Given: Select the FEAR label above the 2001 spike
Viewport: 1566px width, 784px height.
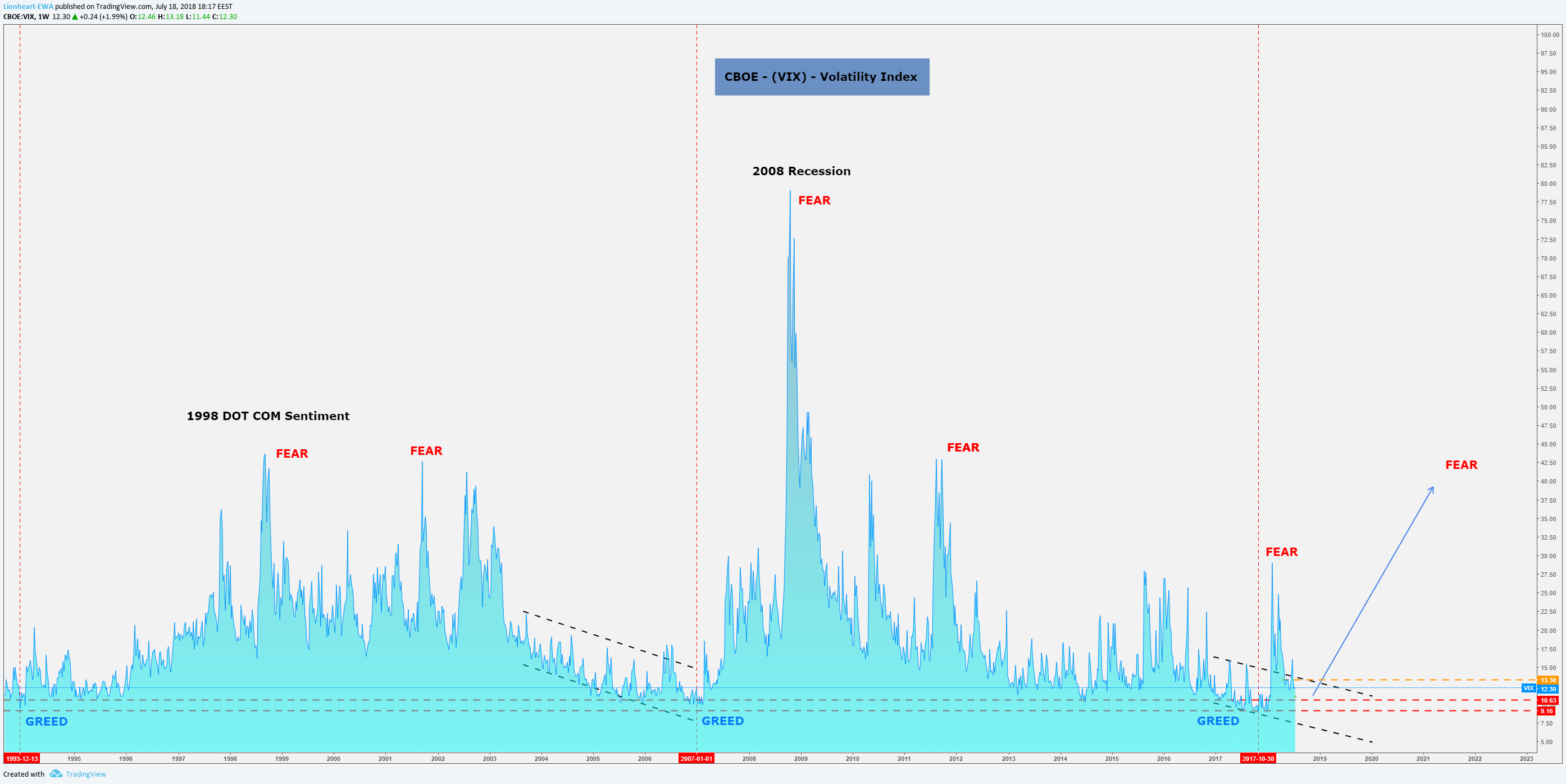Looking at the screenshot, I should coord(426,451).
